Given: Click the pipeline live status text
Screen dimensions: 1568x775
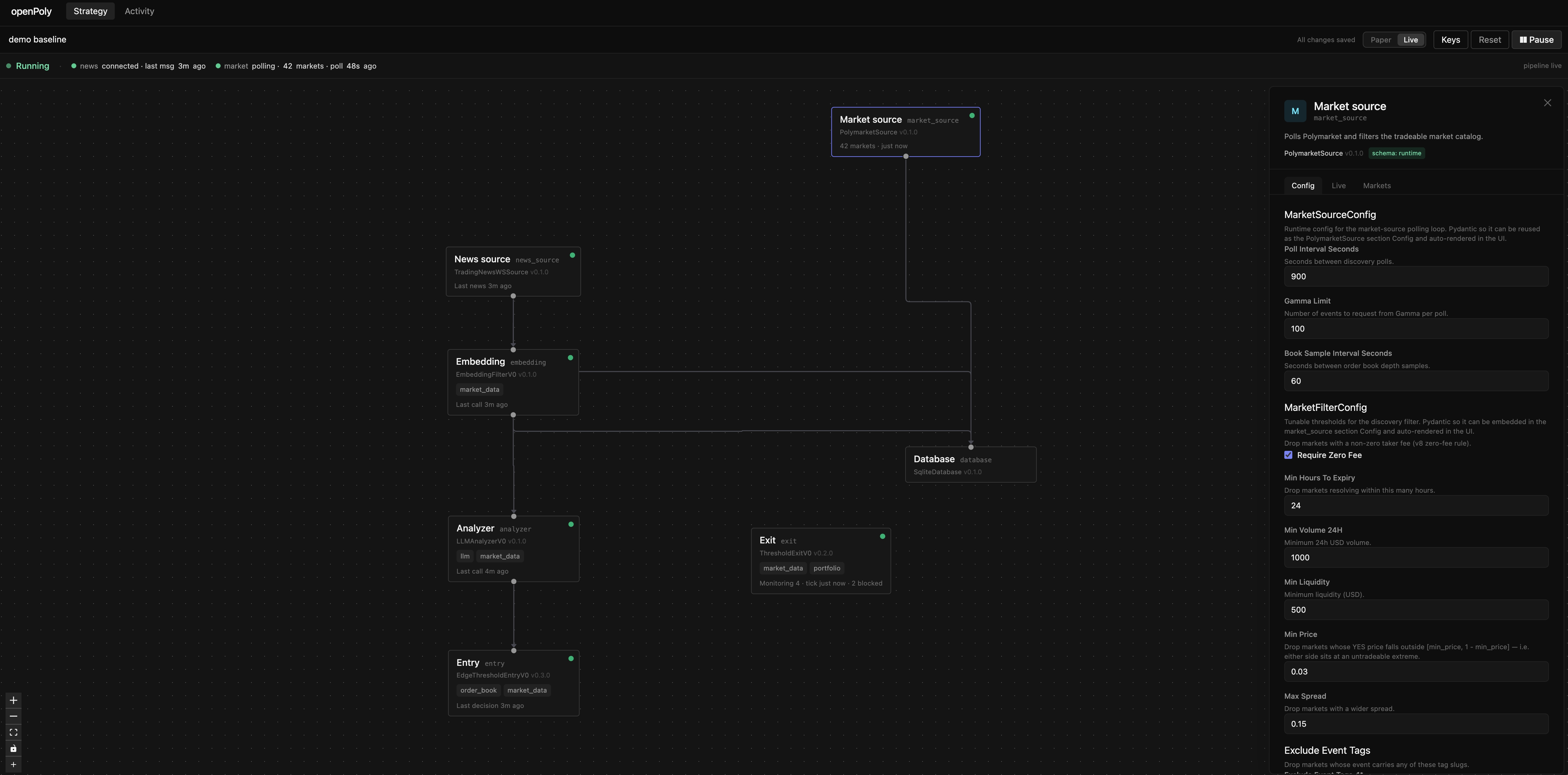Looking at the screenshot, I should tap(1542, 66).
